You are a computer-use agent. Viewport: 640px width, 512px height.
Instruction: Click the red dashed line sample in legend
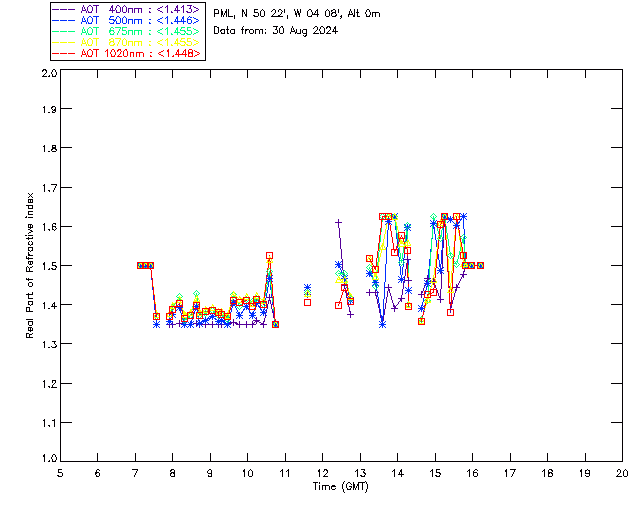coord(64,53)
